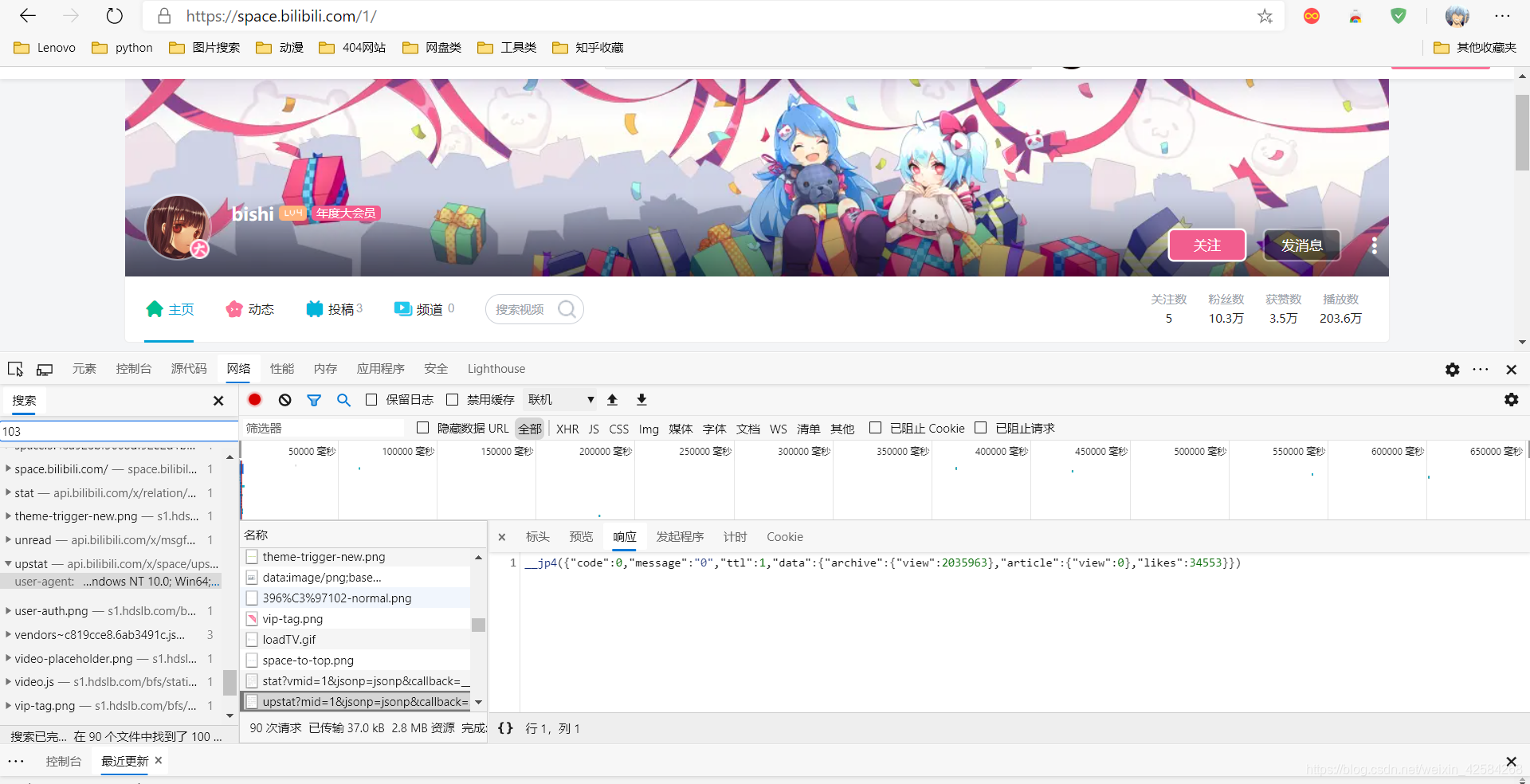Open Network panel settings gear

1511,400
